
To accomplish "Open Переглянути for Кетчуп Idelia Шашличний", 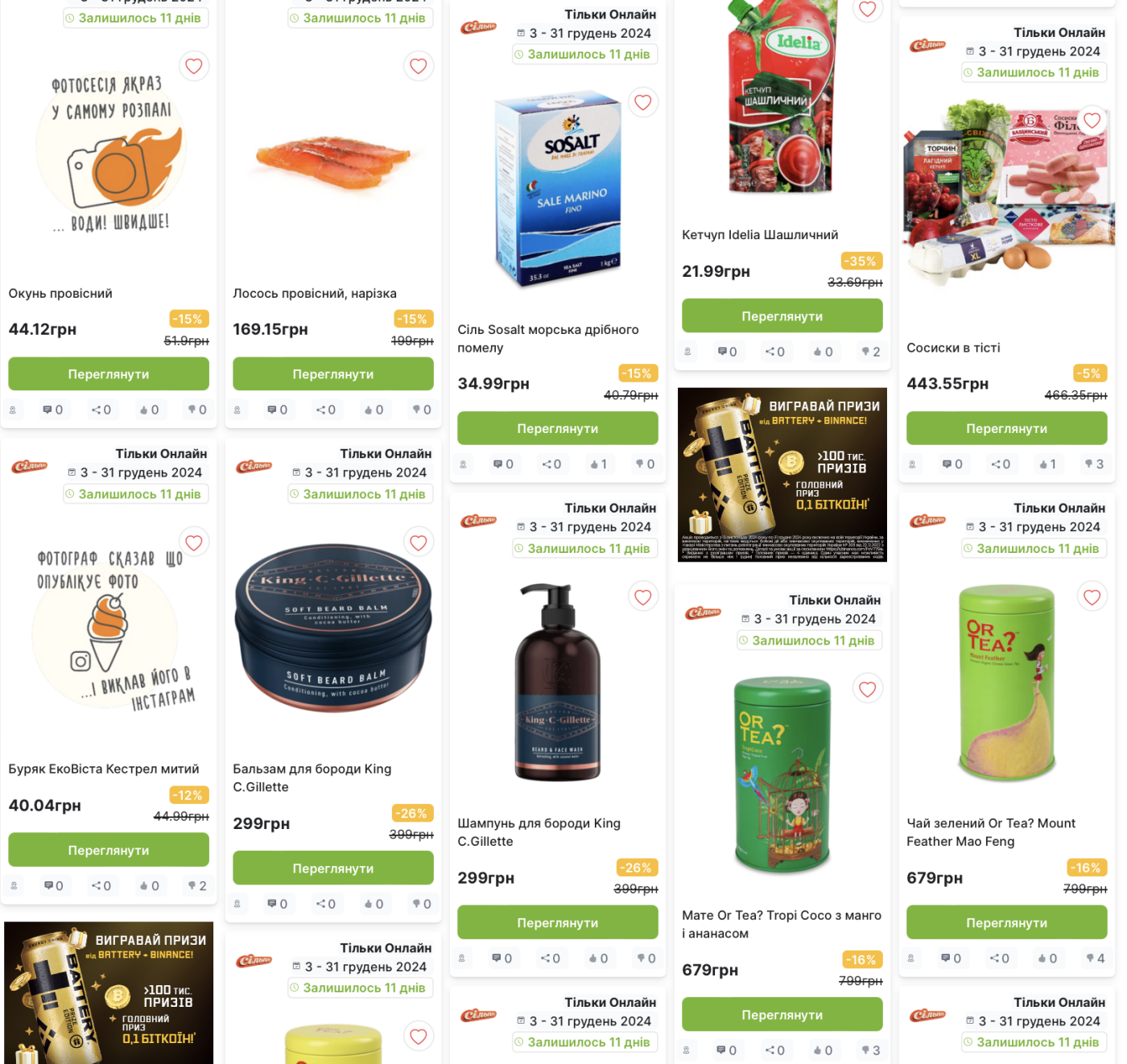I will [x=782, y=316].
